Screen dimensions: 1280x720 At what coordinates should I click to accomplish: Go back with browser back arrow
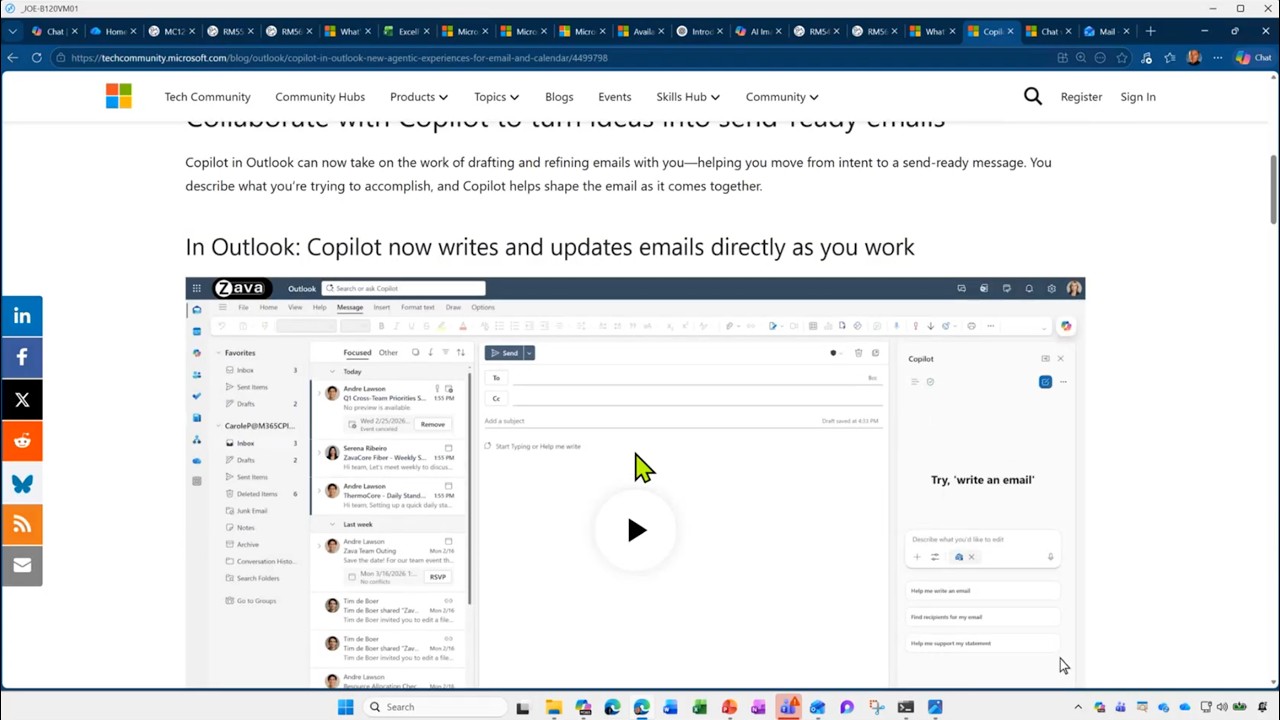coord(12,58)
